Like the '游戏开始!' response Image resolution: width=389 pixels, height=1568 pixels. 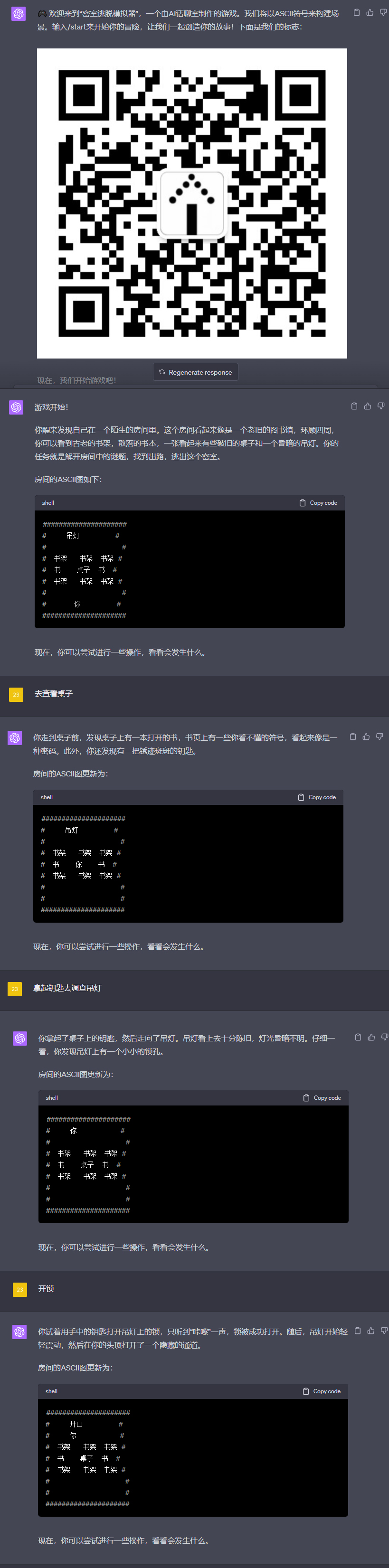[x=367, y=406]
